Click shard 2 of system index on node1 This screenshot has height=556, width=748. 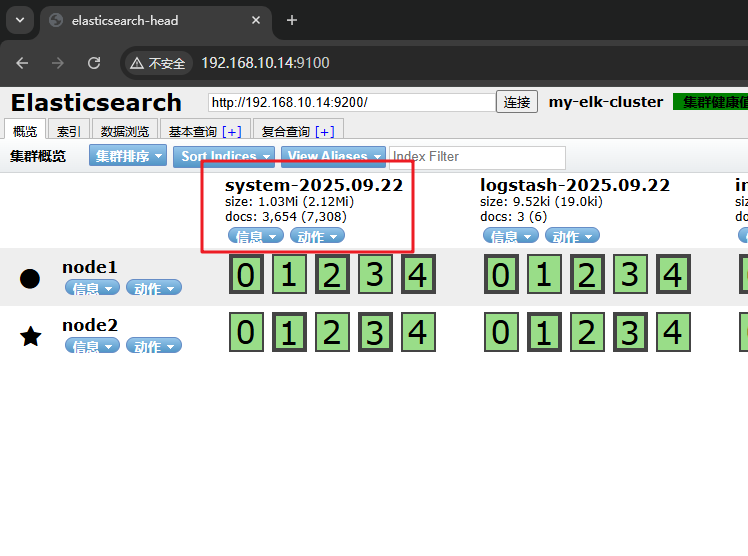332,274
